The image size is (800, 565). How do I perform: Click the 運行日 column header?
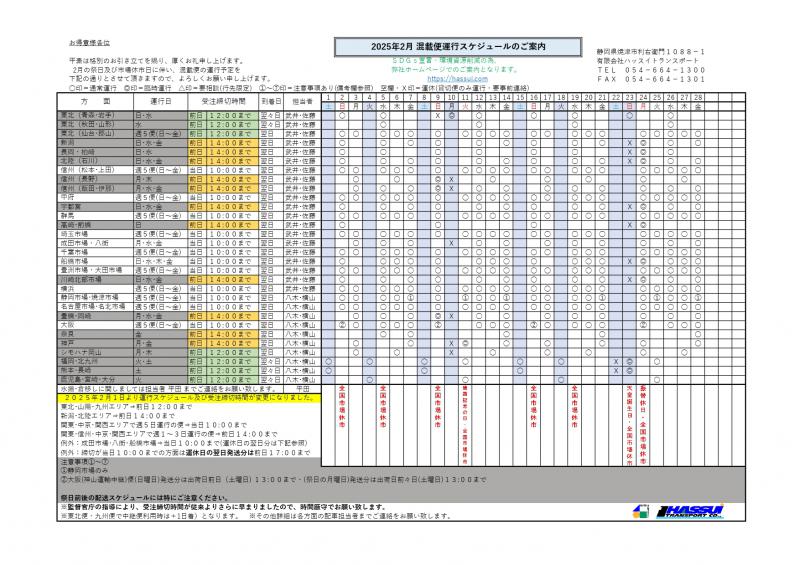[x=161, y=102]
